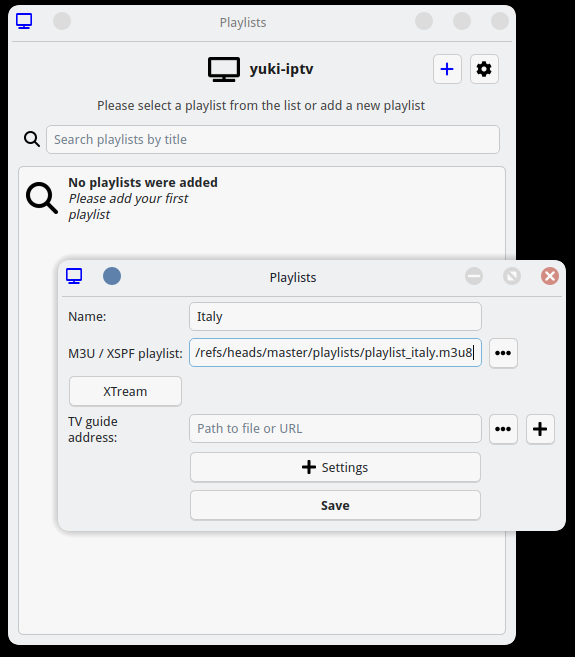
Task: Add another TV guide address with plus icon
Action: [540, 429]
